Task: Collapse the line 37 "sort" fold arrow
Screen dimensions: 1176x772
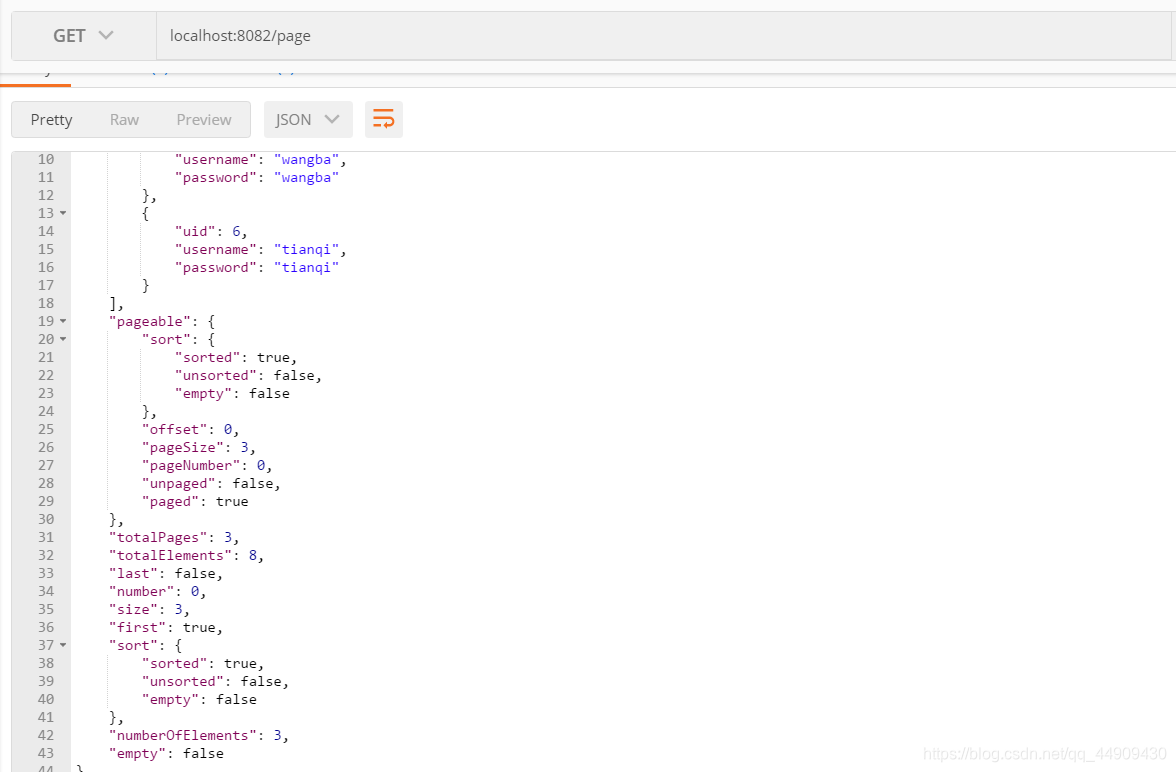Action: pos(63,645)
